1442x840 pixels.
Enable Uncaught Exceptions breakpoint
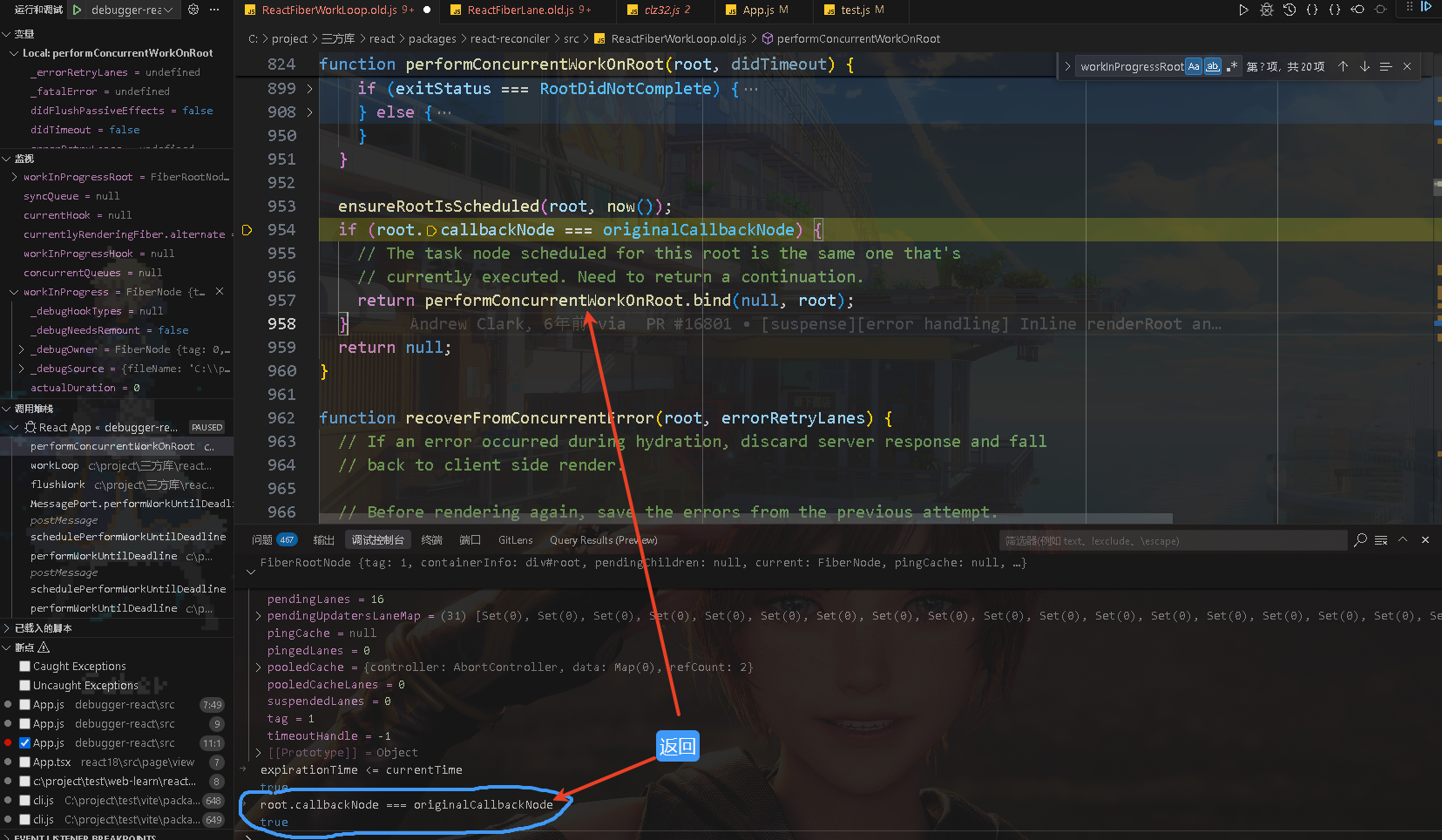tap(24, 686)
